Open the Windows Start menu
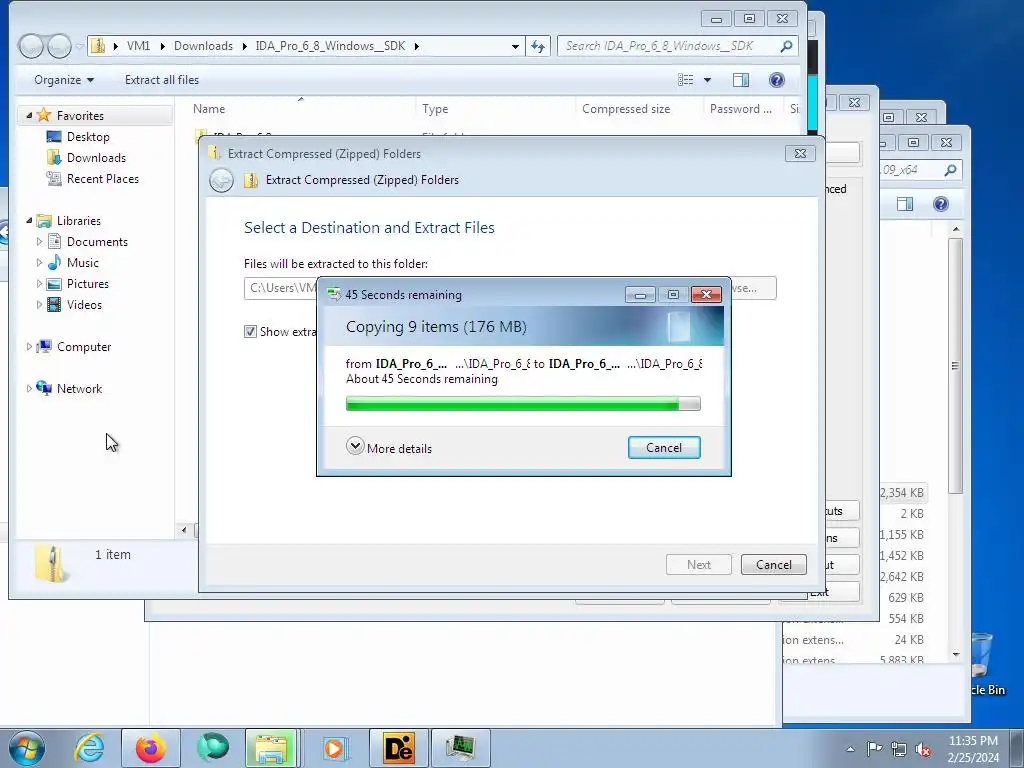The height and width of the screenshot is (768, 1024). coord(27,748)
